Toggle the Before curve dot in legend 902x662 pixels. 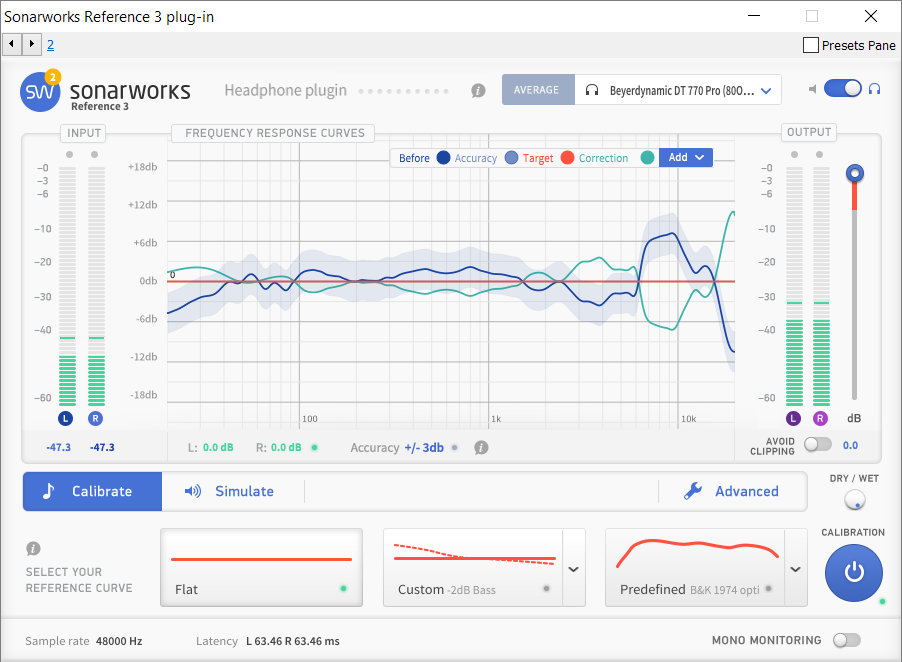click(443, 158)
